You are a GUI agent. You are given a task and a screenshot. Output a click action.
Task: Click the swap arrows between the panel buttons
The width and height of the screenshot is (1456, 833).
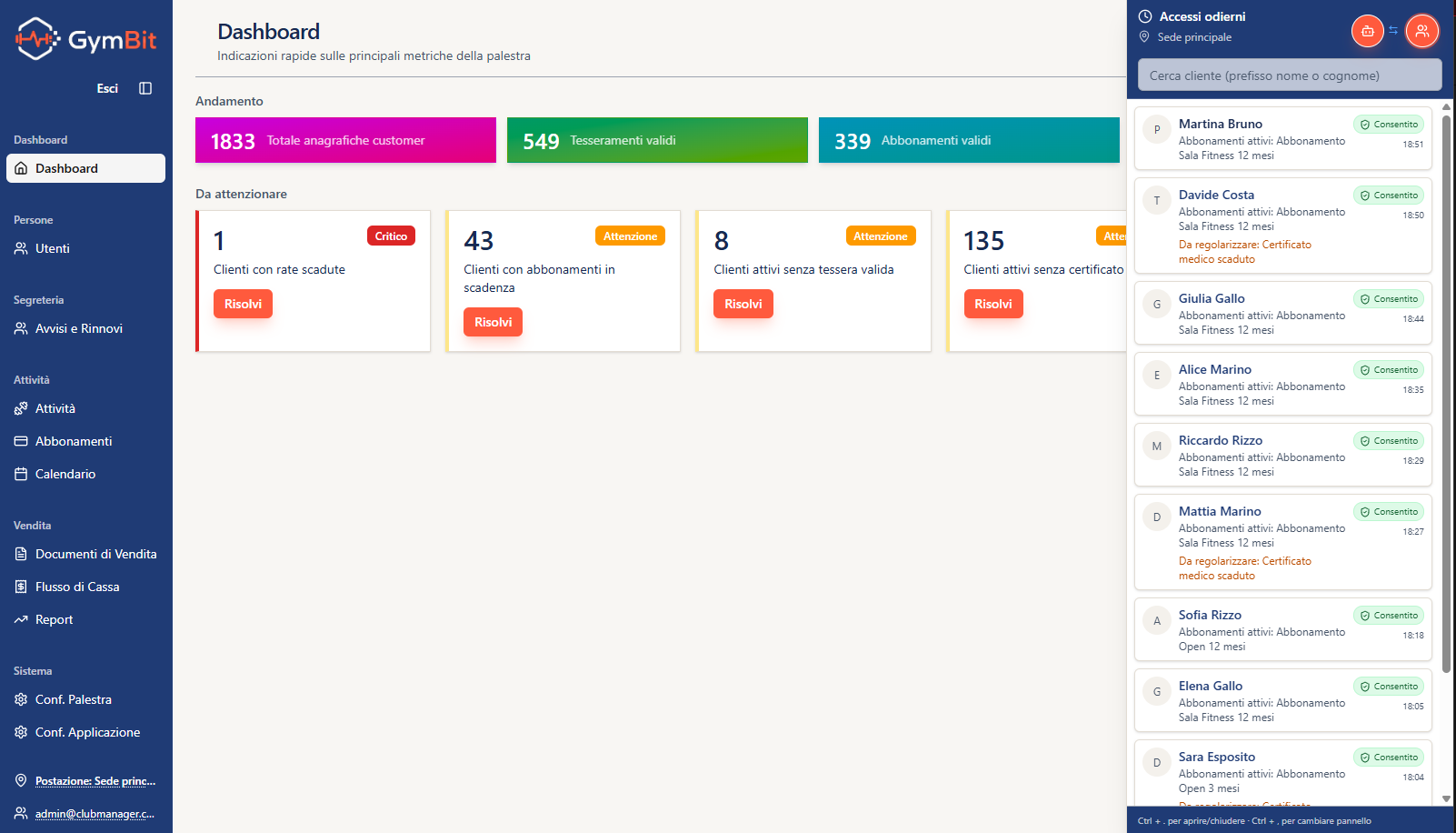tap(1393, 31)
